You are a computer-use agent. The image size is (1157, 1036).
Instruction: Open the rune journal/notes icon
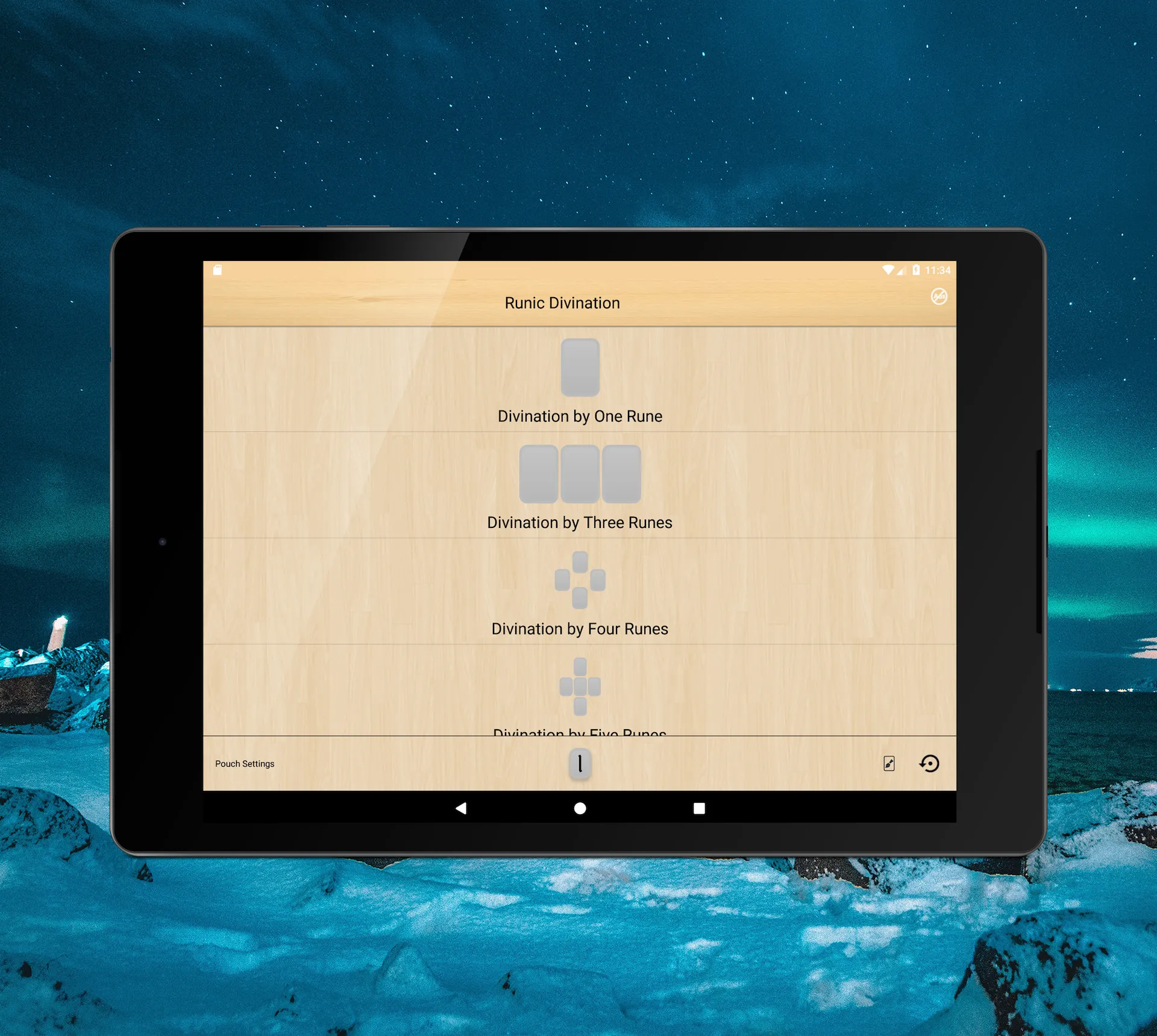885,763
